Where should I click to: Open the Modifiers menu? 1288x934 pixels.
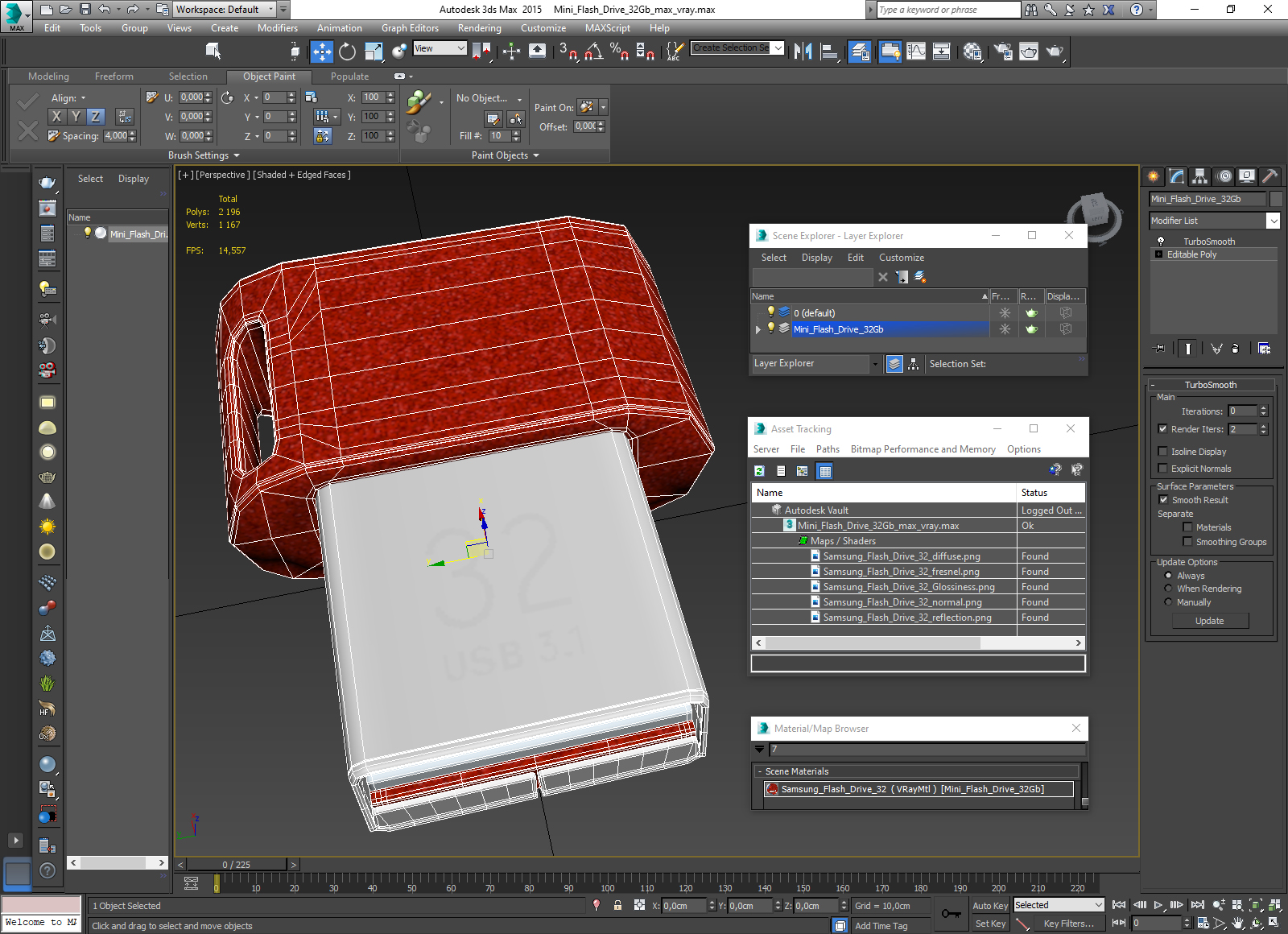click(277, 27)
